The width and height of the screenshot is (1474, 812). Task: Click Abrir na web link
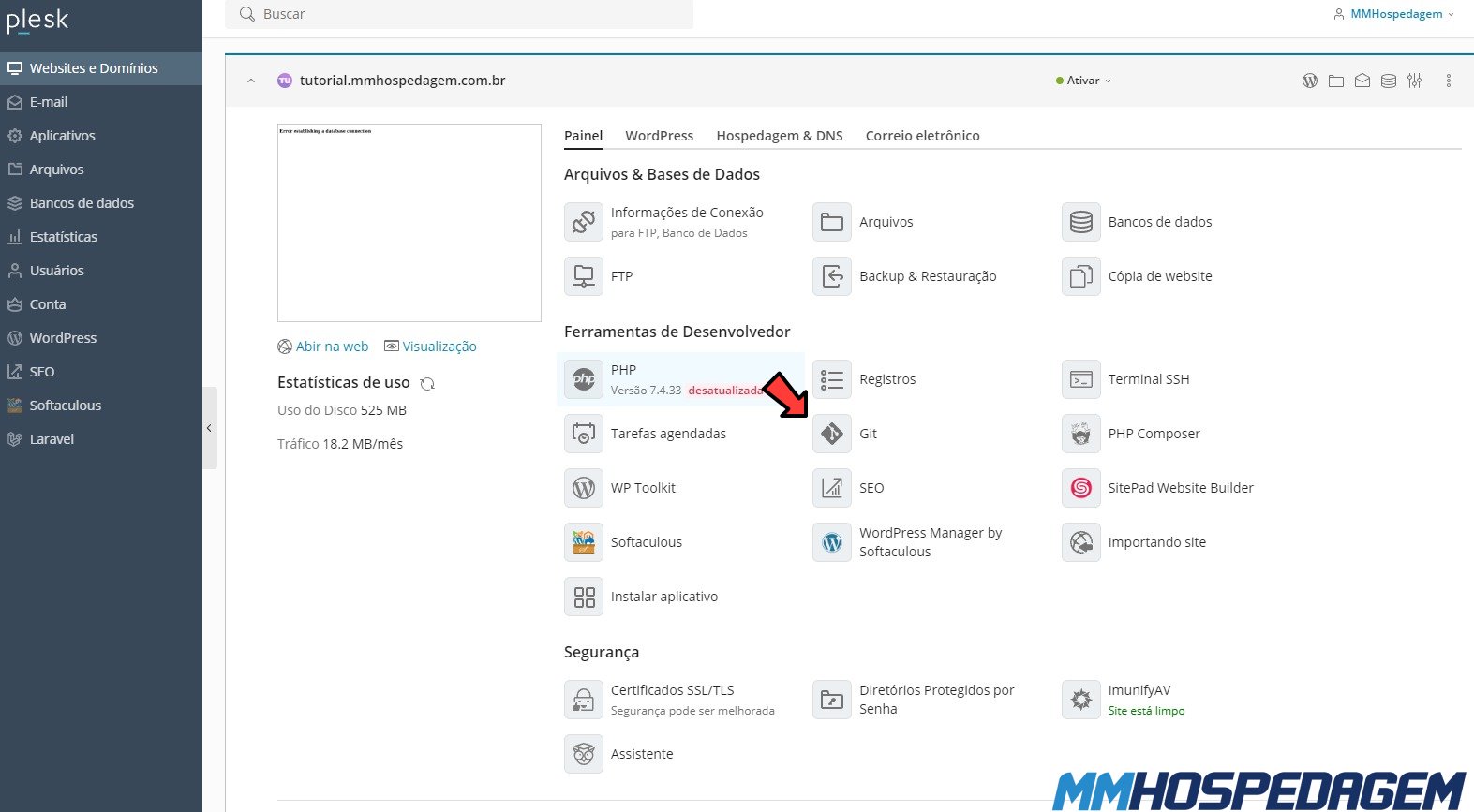coord(323,347)
